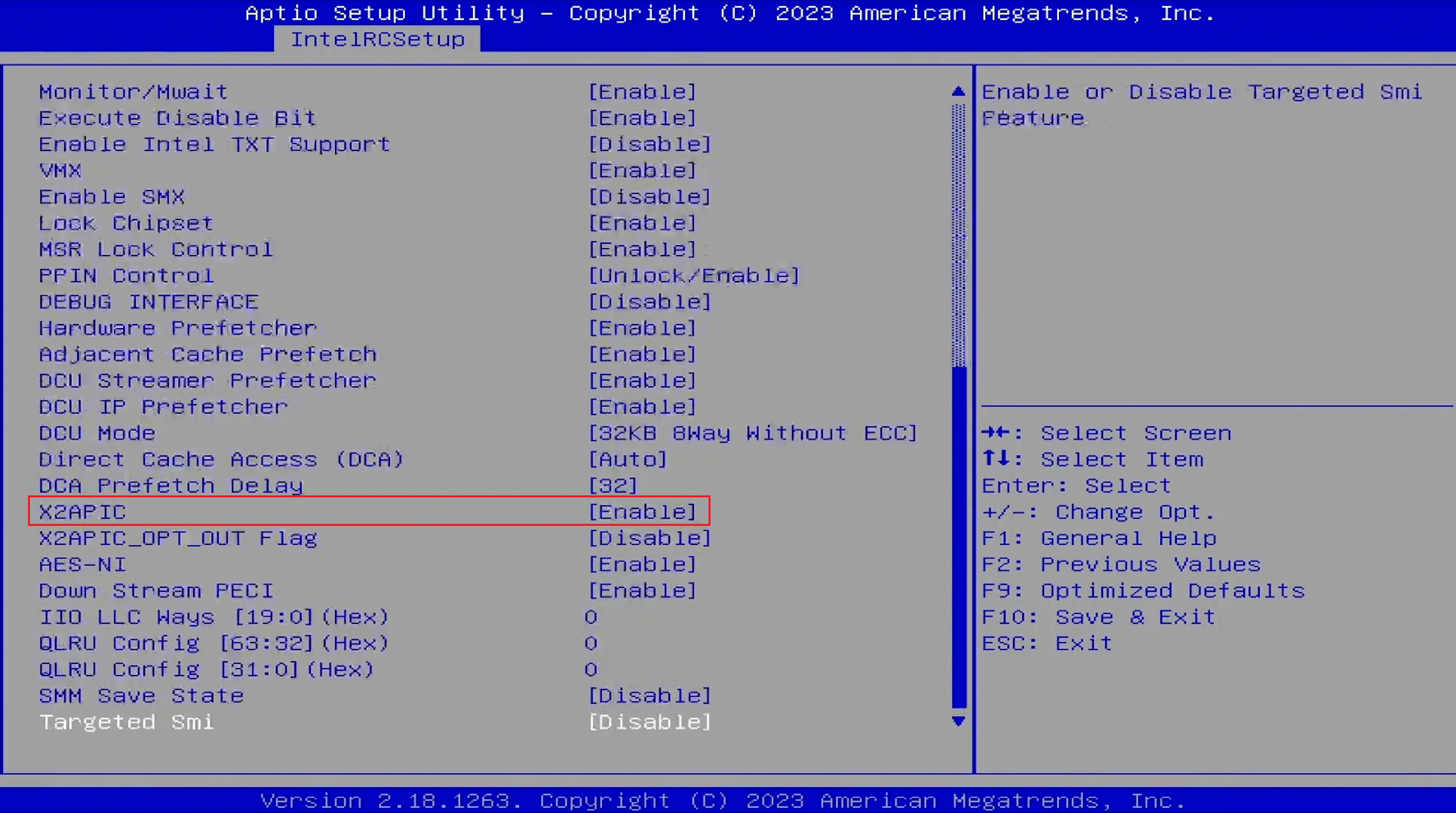Select the AES-NI setting label
Image resolution: width=1456 pixels, height=813 pixels.
pos(82,564)
